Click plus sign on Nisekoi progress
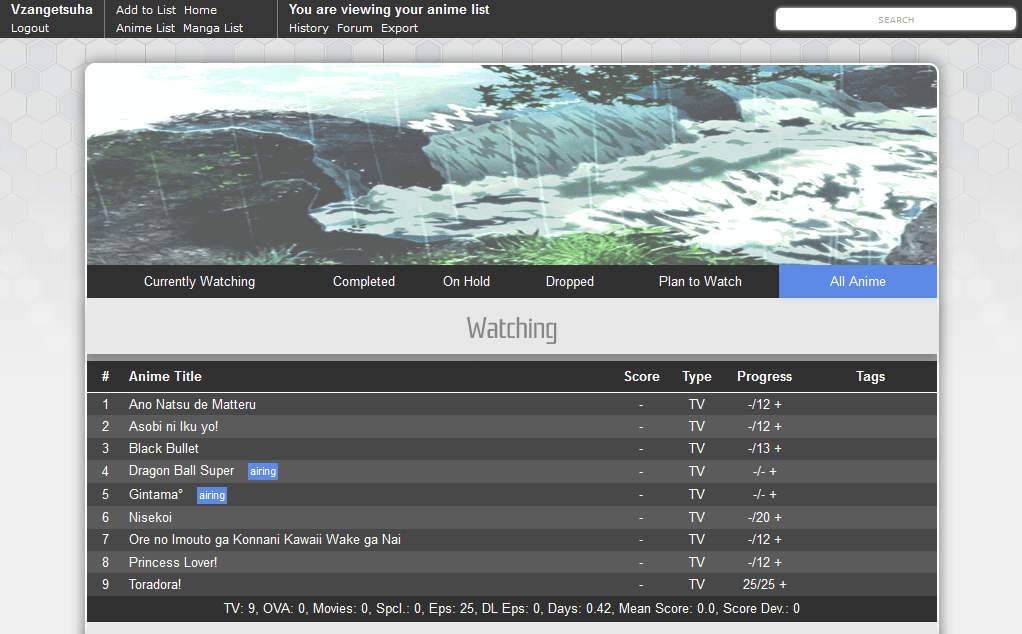Screen dimensions: 1022x634 778,518
